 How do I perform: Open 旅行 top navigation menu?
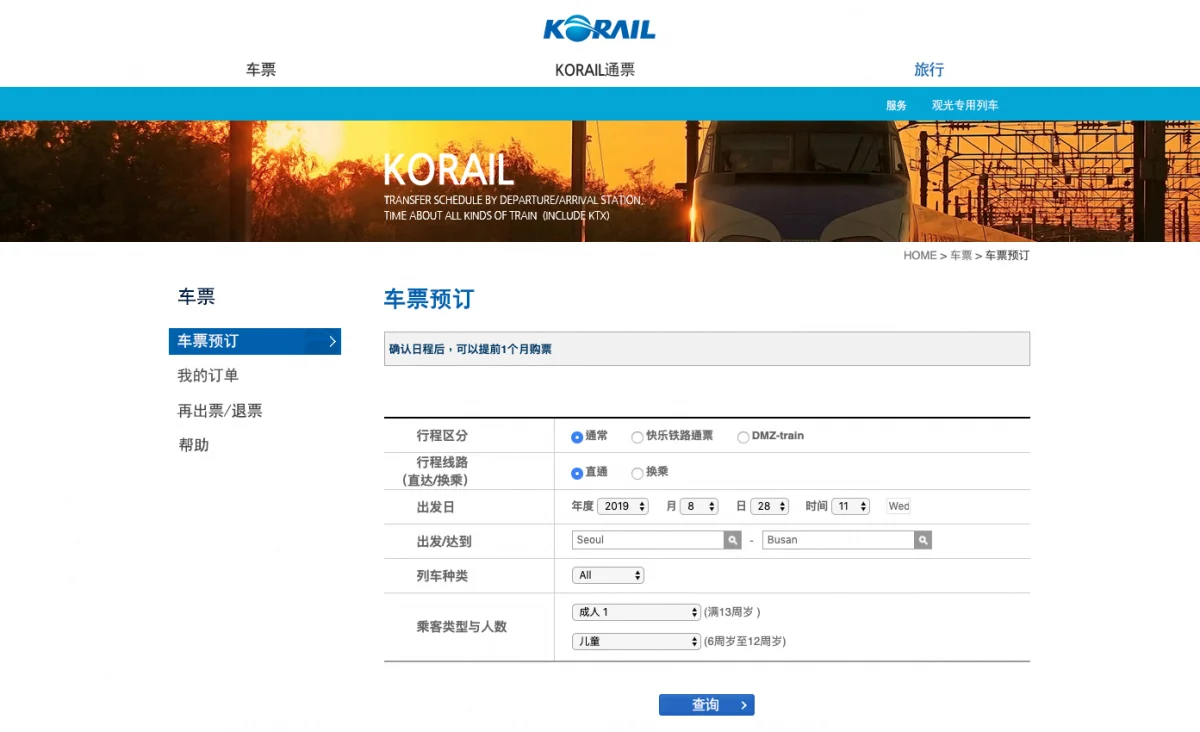click(929, 70)
